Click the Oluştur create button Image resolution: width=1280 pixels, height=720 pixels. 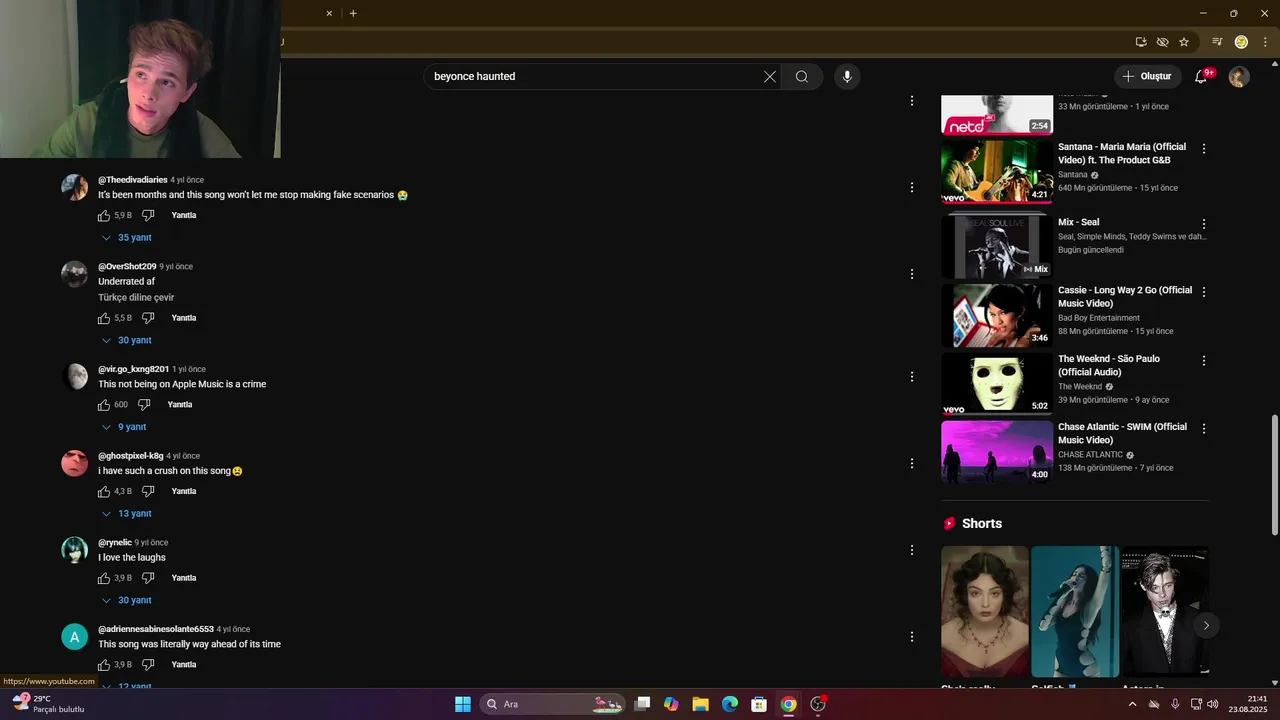point(1147,77)
